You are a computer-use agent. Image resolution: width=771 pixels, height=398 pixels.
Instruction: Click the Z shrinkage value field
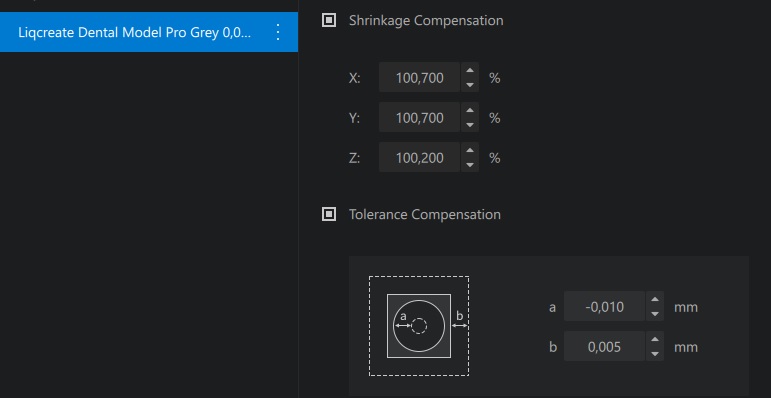point(419,157)
